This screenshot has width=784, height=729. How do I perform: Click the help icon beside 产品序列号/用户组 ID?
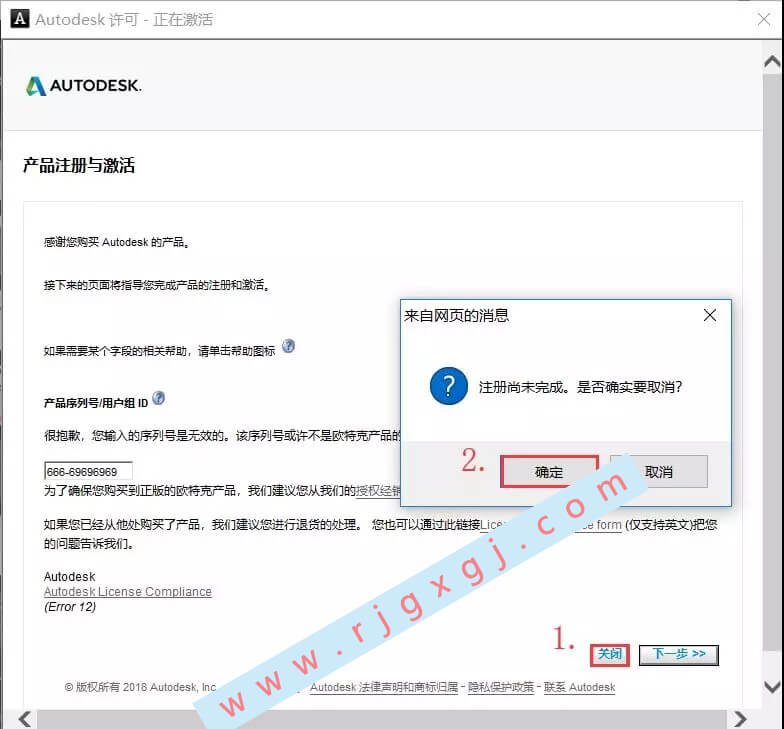tap(158, 398)
